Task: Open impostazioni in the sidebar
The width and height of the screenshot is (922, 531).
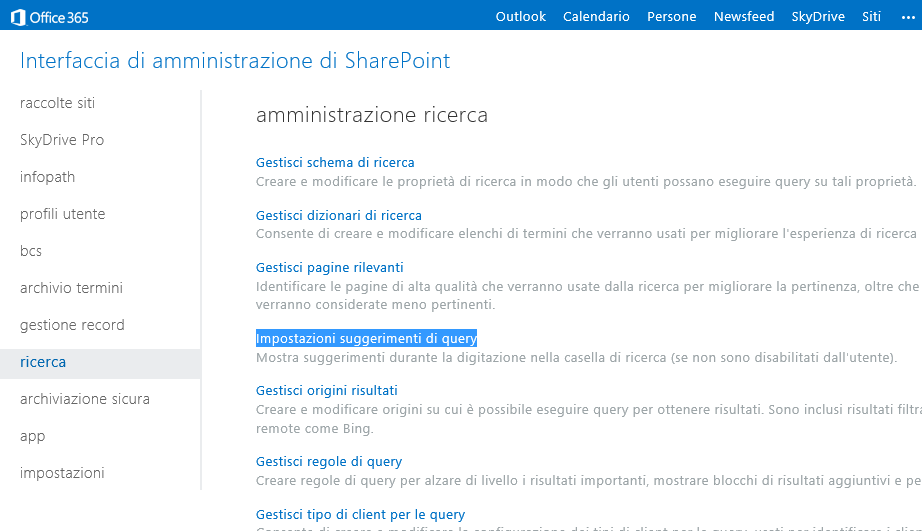Action: tap(62, 473)
